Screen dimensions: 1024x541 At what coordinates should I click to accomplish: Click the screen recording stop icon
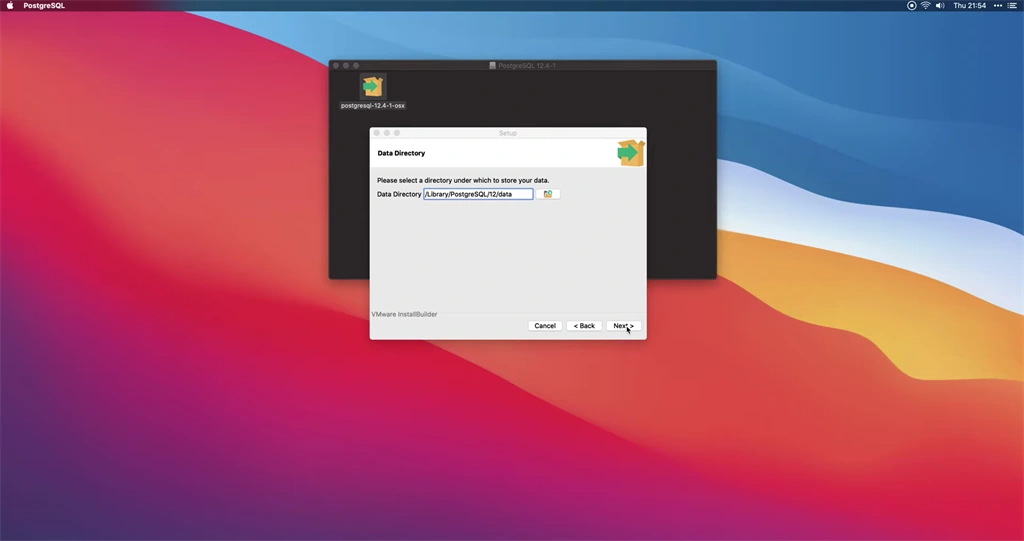(x=912, y=5)
